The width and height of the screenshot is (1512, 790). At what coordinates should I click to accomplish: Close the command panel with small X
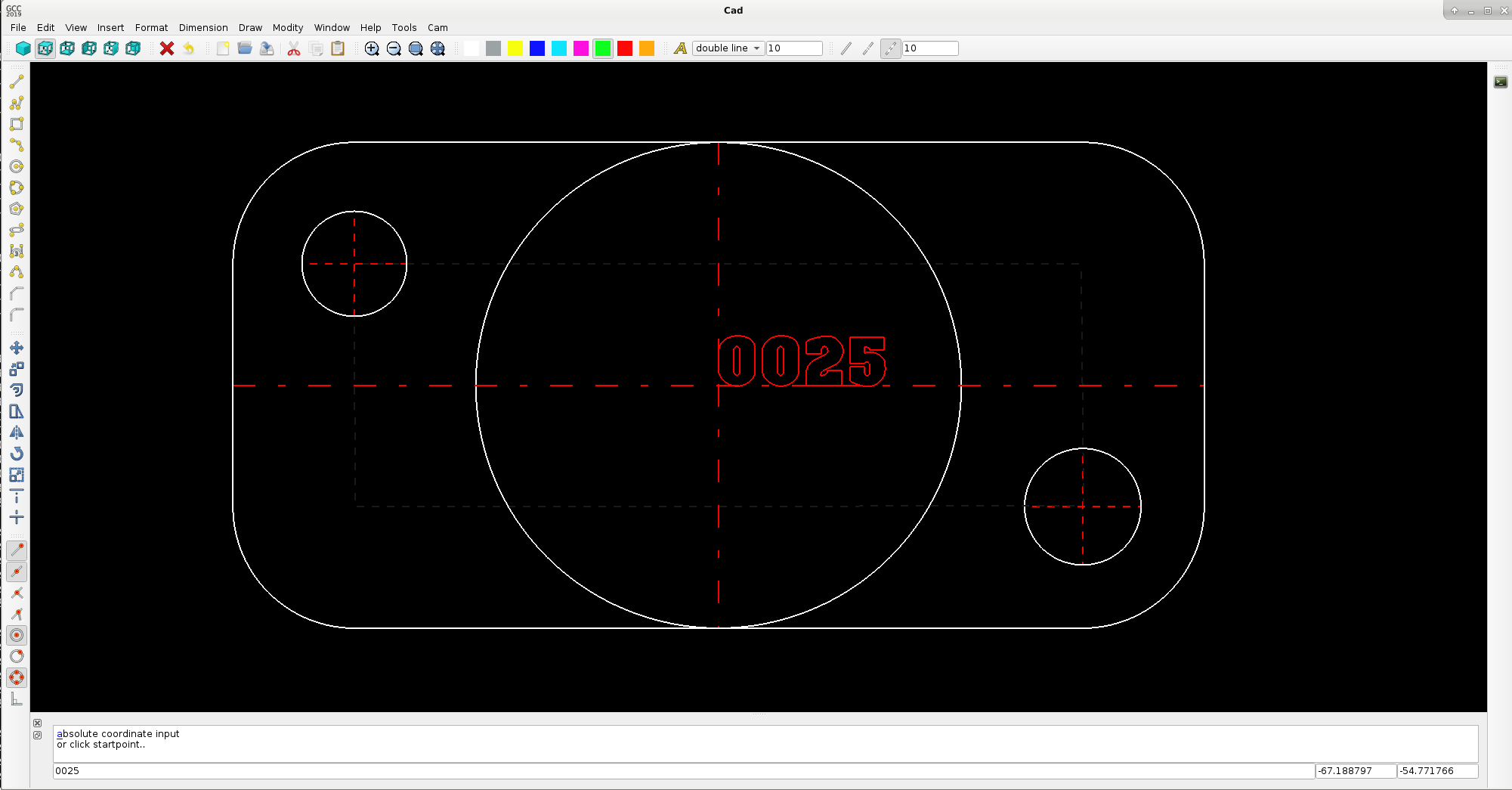point(38,723)
